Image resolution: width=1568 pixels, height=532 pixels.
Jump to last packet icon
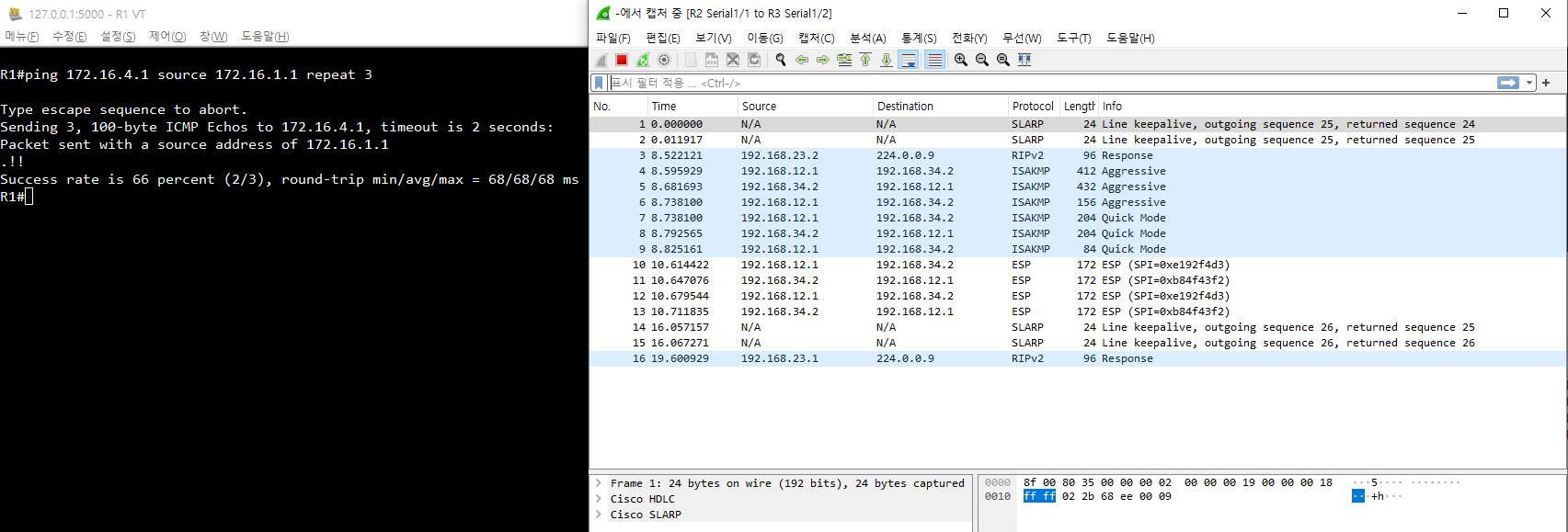click(x=887, y=60)
